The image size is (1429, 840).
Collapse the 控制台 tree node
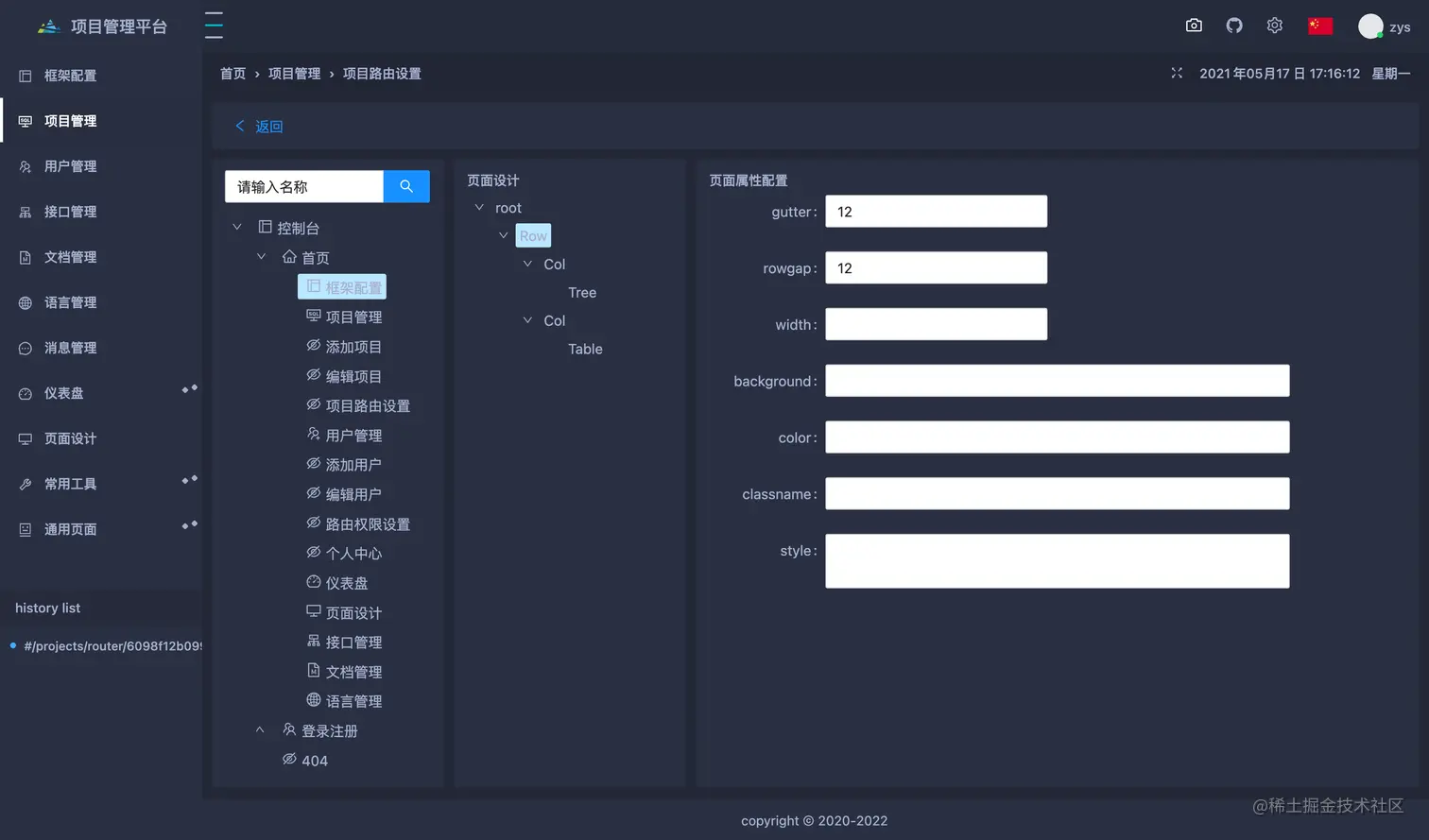pyautogui.click(x=237, y=227)
